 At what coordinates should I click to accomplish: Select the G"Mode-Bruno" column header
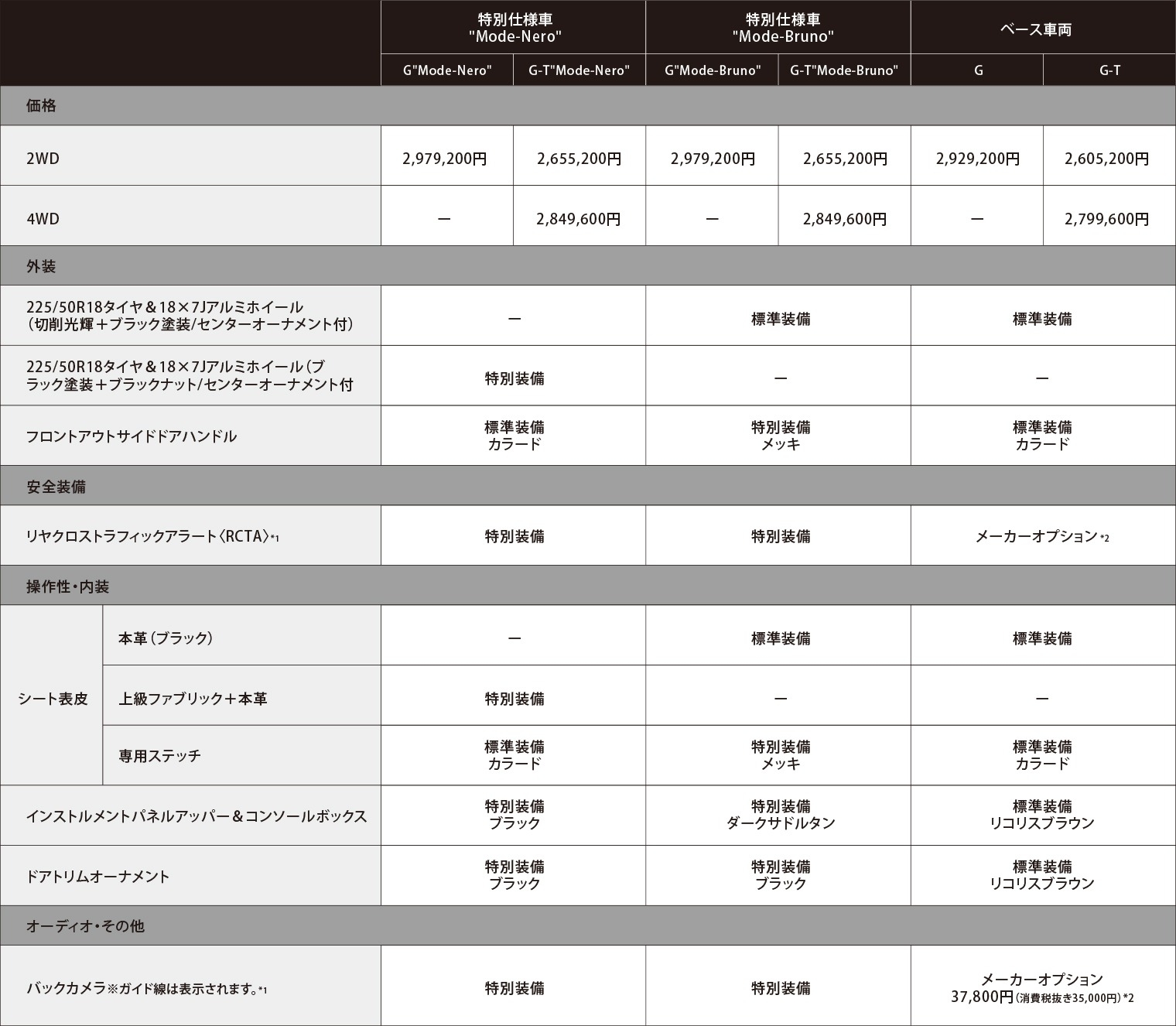(713, 70)
